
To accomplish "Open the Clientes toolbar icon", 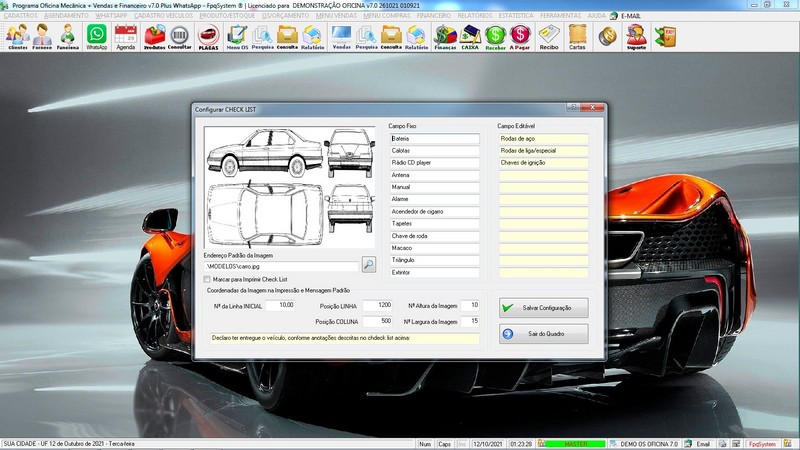I will coord(17,37).
